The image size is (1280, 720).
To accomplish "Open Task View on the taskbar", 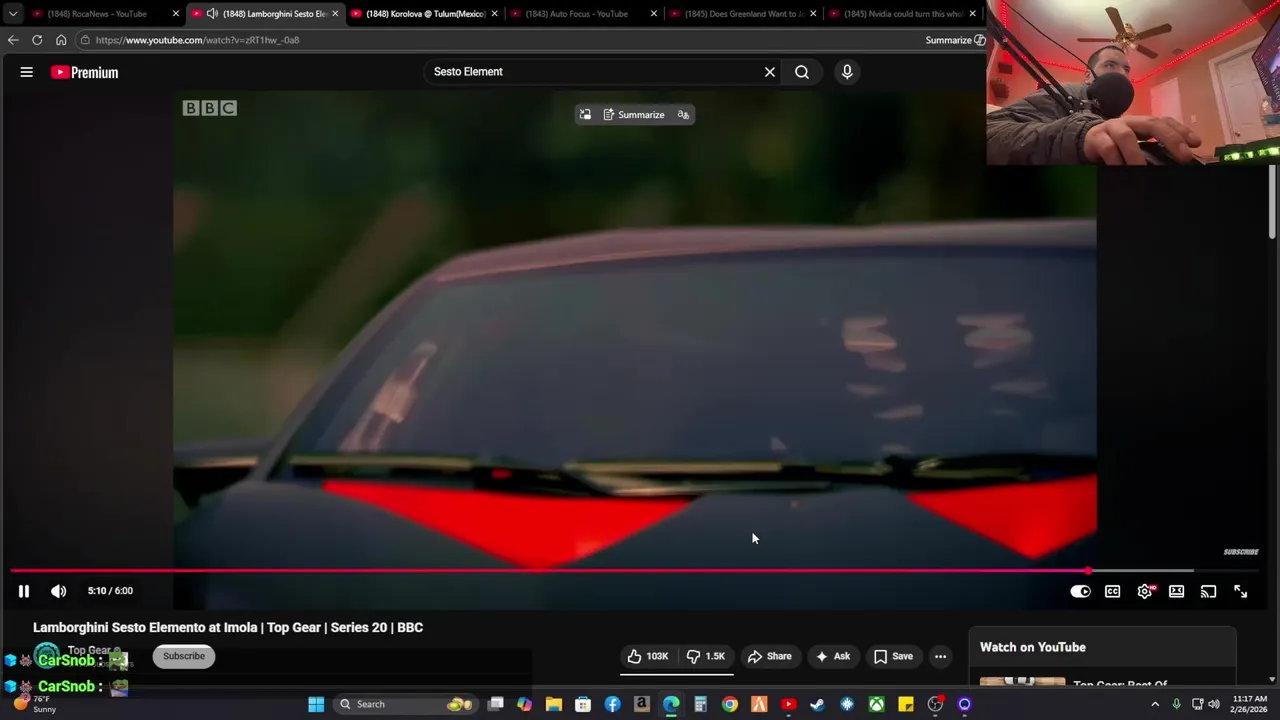I will point(495,704).
